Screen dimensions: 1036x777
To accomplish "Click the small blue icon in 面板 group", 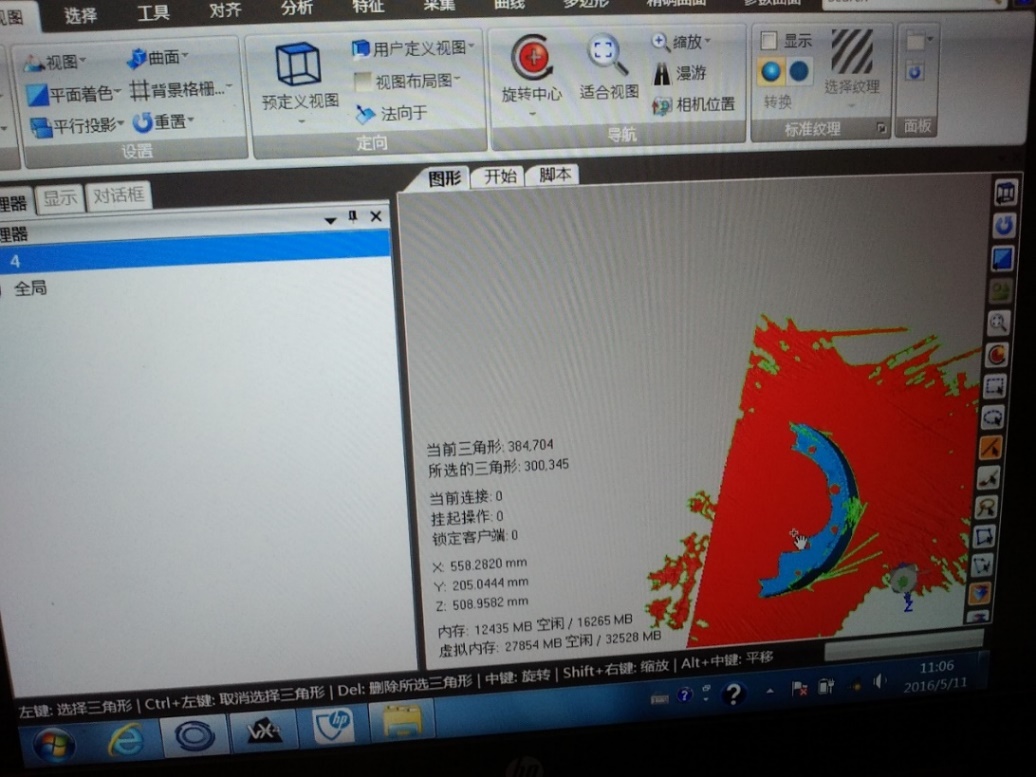I will 914,72.
